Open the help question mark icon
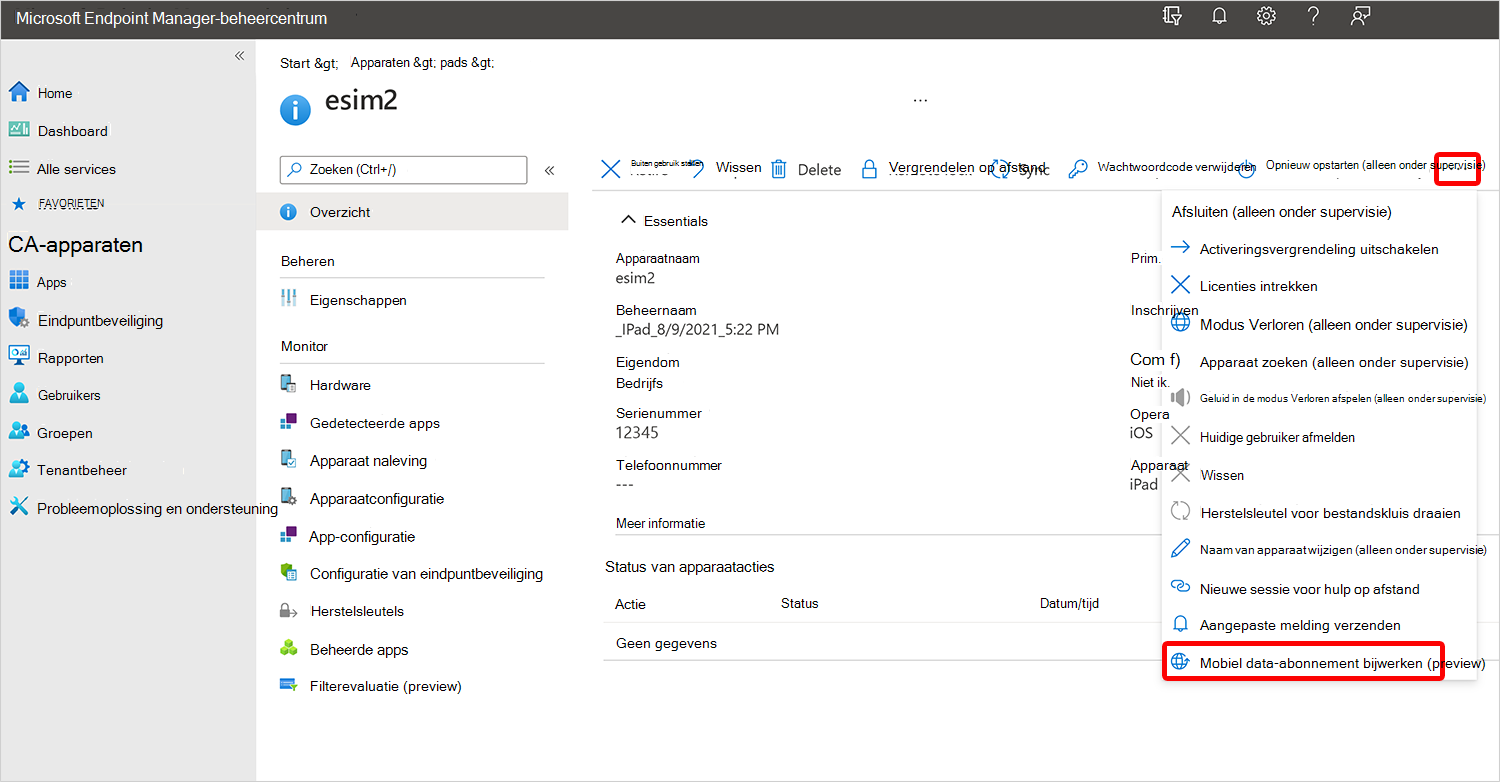The height and width of the screenshot is (782, 1500). pyautogui.click(x=1314, y=17)
